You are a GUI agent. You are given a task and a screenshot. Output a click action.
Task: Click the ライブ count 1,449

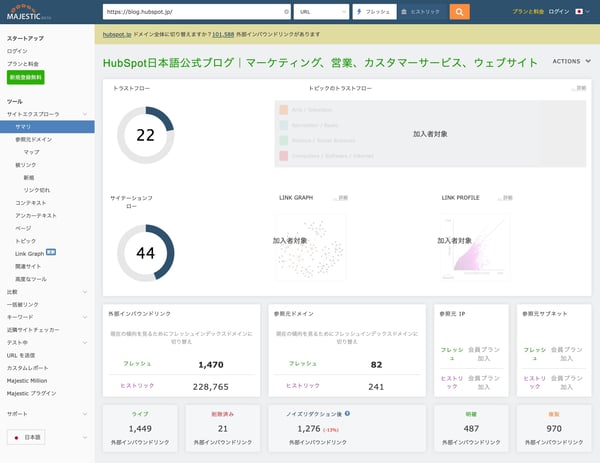point(140,429)
